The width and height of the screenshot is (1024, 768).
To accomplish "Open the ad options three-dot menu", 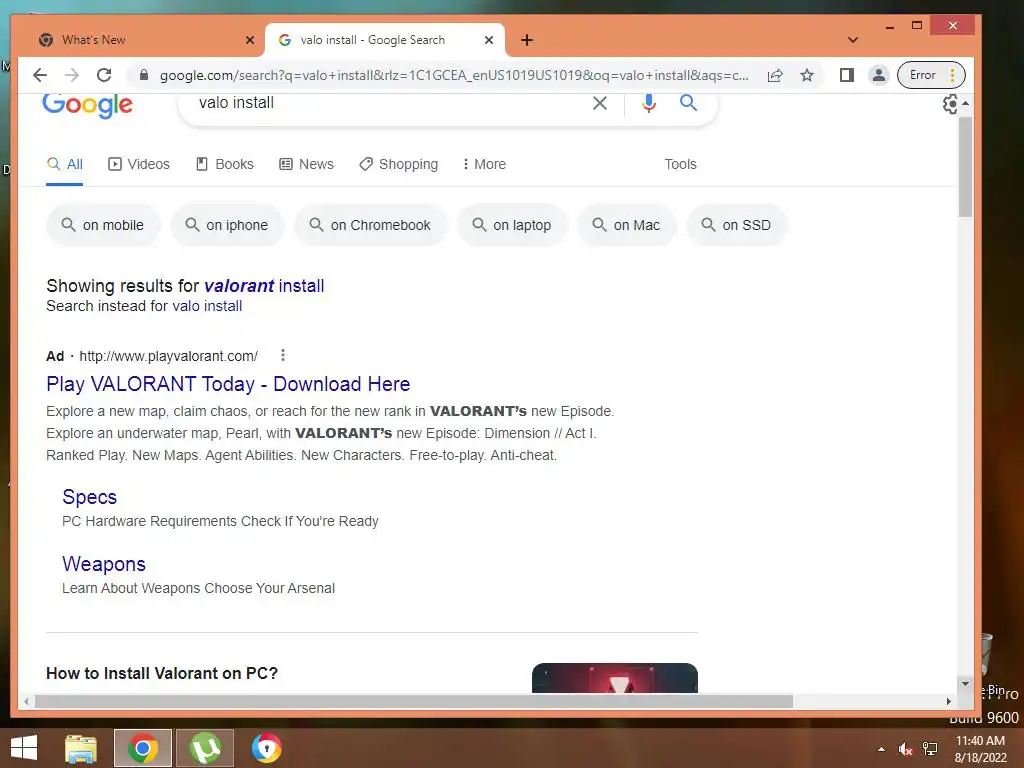I will (x=283, y=355).
